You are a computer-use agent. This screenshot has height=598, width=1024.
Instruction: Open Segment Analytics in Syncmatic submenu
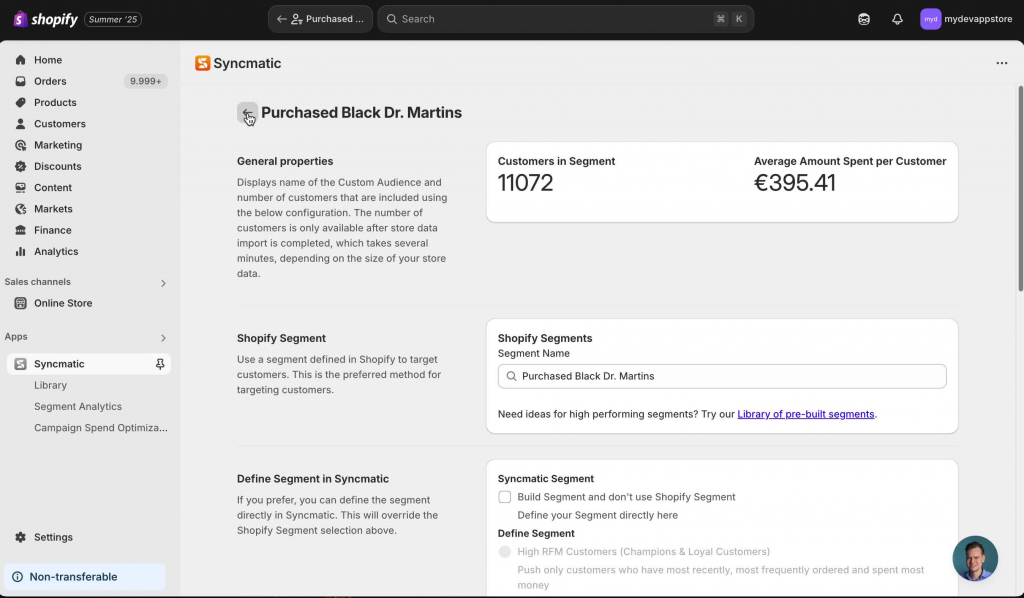78,407
